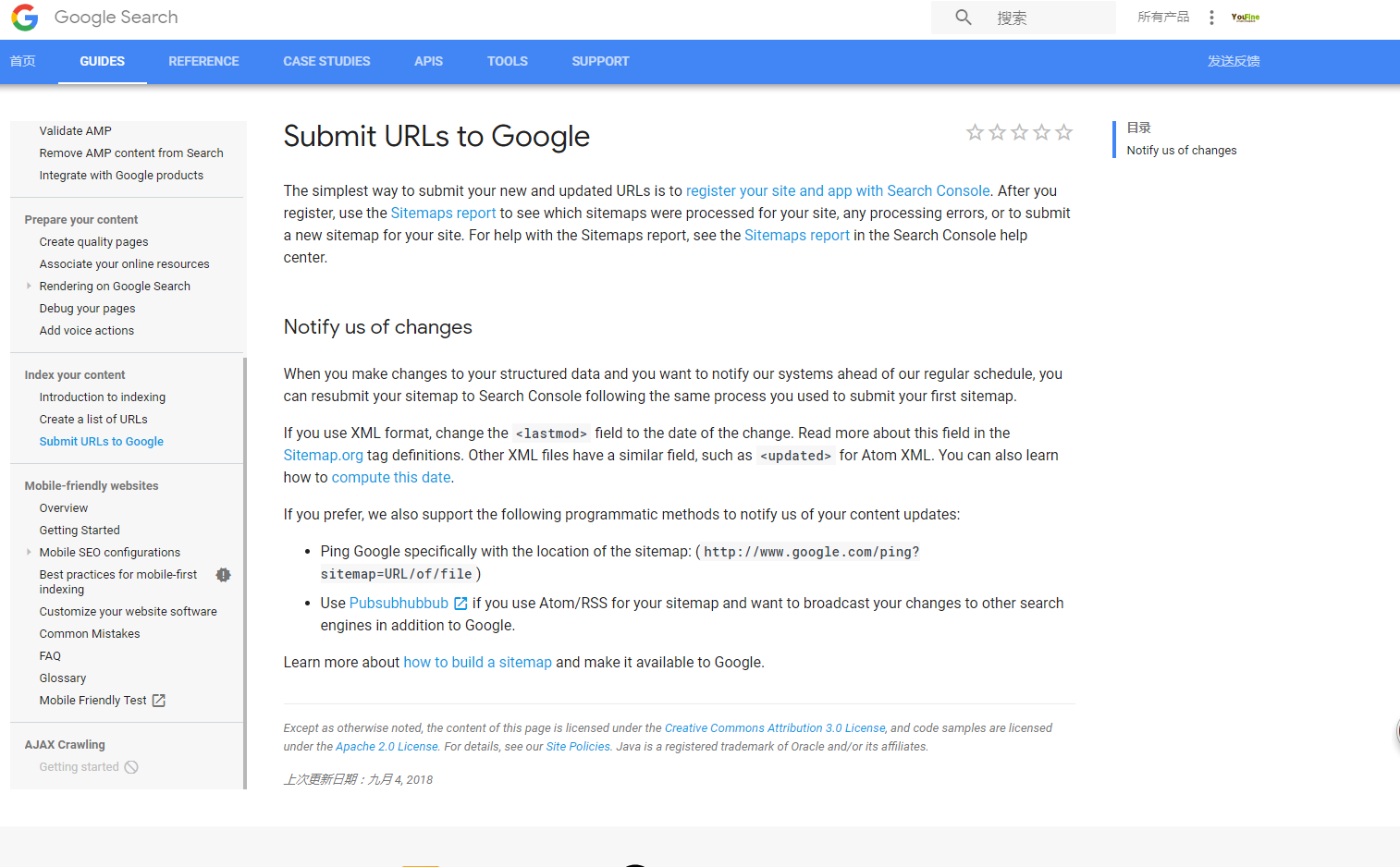Open register your site with Search Console link

click(x=838, y=191)
